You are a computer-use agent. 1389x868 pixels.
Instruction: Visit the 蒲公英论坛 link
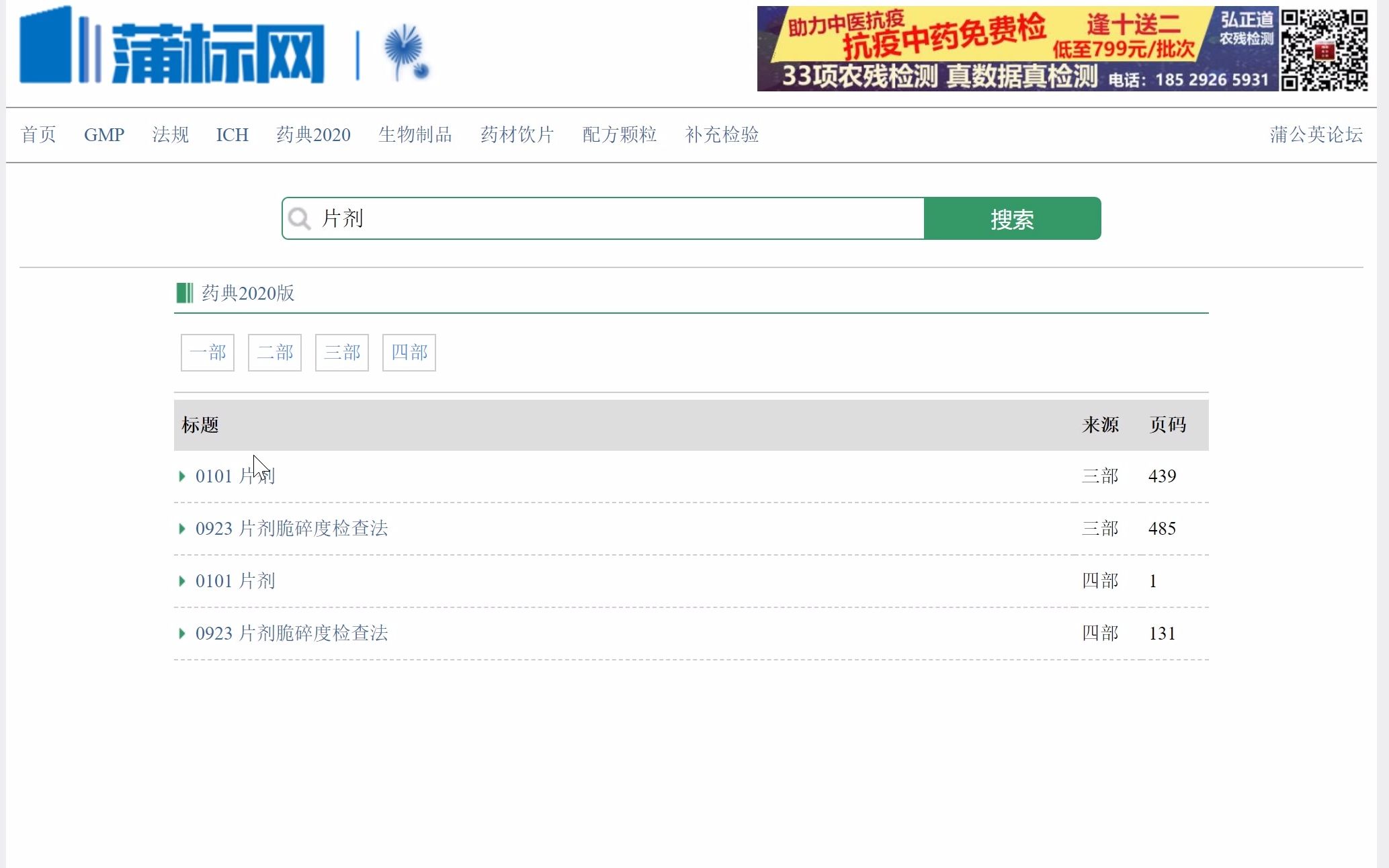pyautogui.click(x=1316, y=134)
